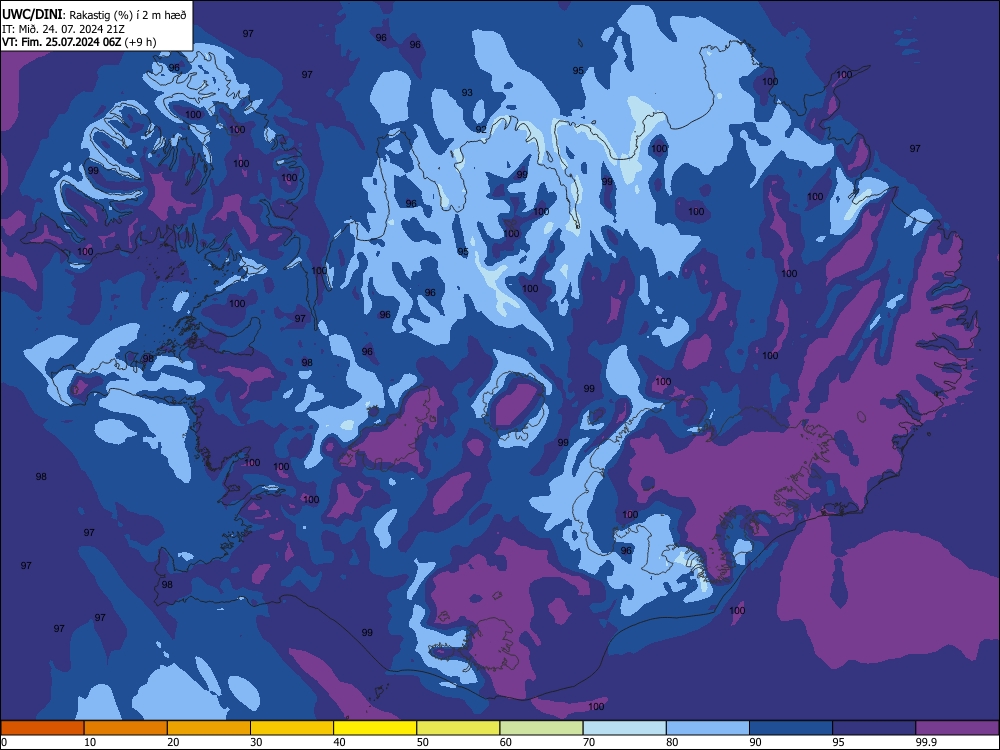Click the title 'UWC/DINI: Rakastig (%) í 2 m hæð'

click(94, 15)
